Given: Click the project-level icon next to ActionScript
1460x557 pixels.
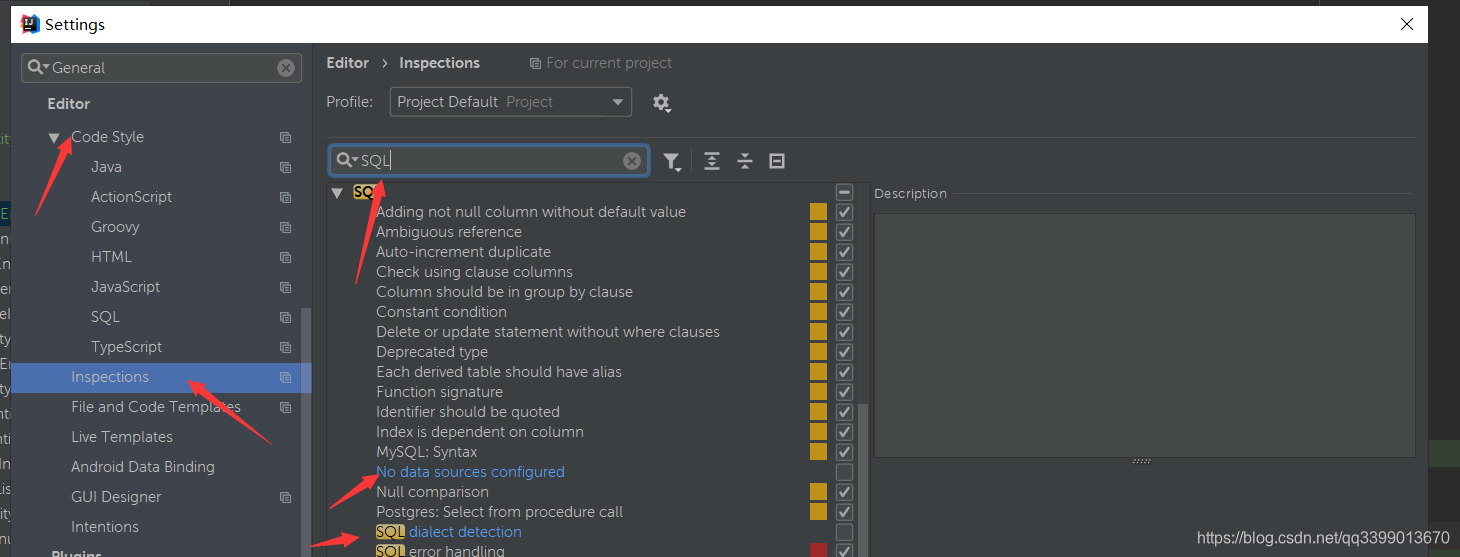Looking at the screenshot, I should tap(286, 197).
